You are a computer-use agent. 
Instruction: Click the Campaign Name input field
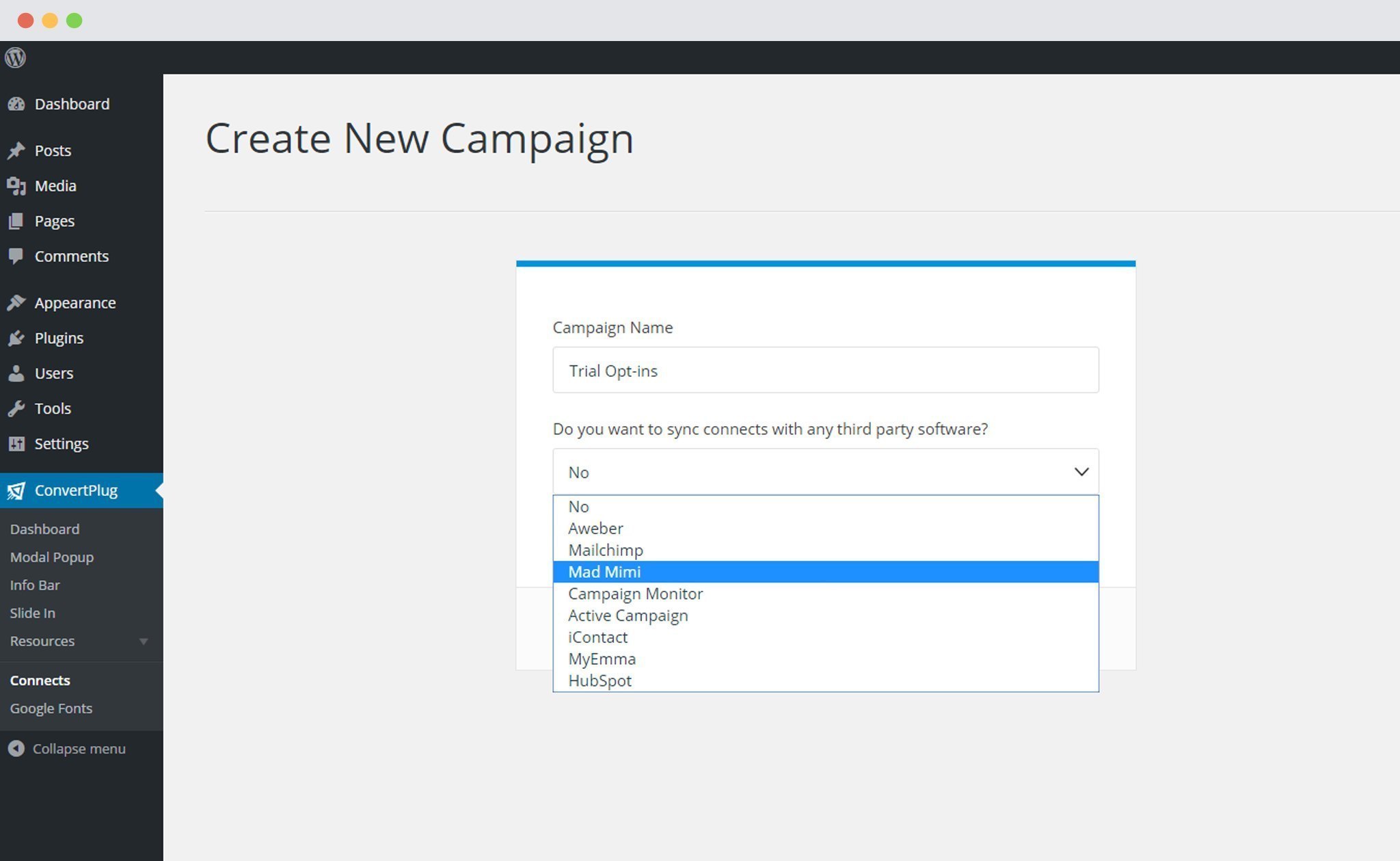click(x=826, y=370)
